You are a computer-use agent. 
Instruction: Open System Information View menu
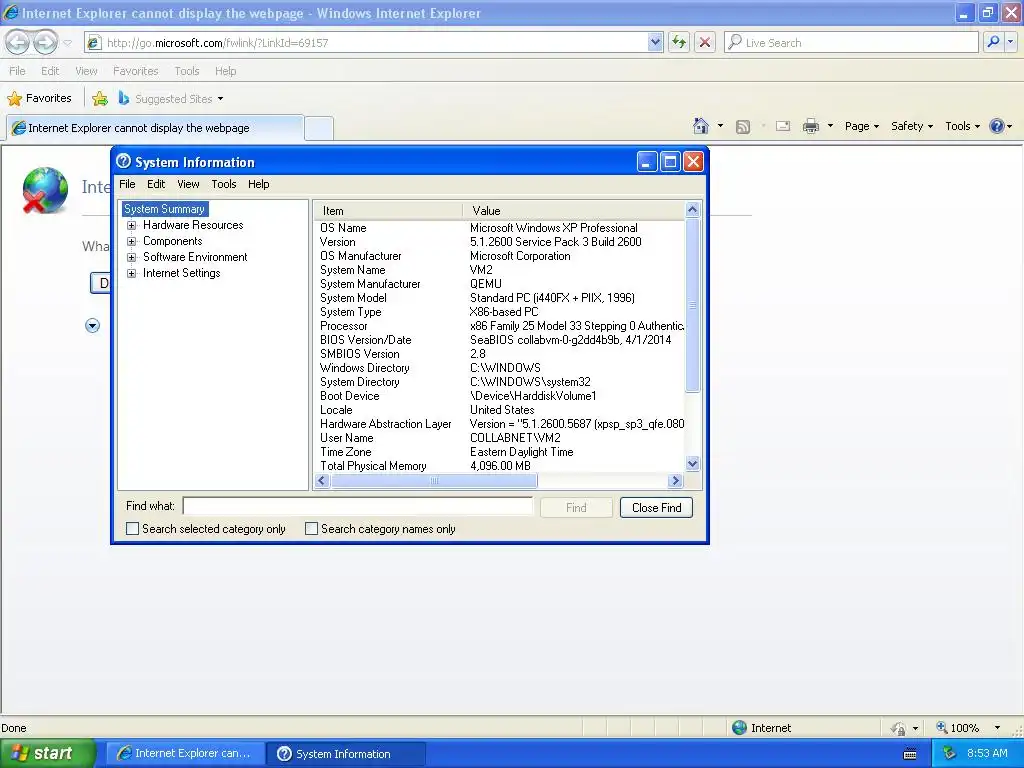(188, 184)
